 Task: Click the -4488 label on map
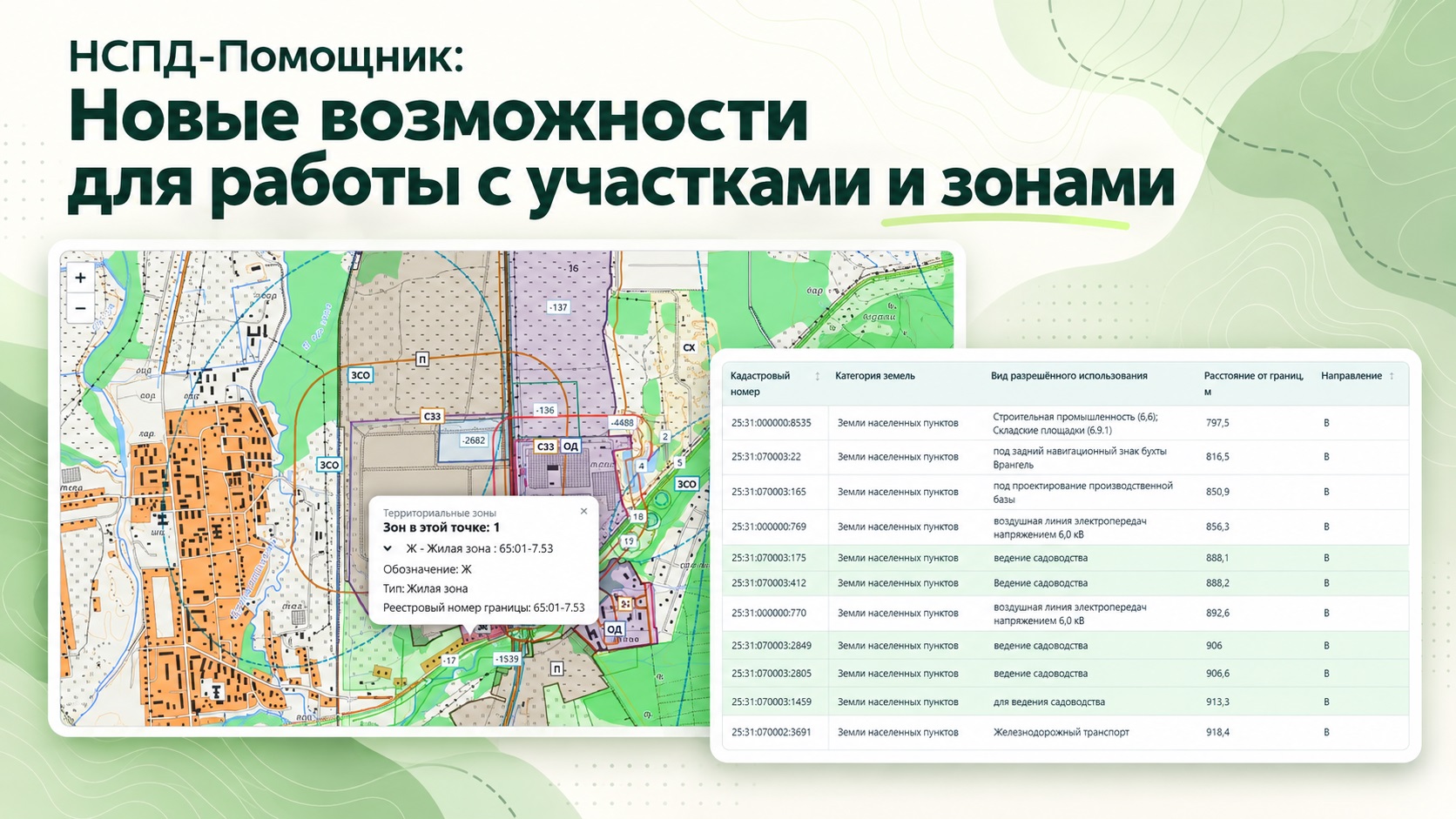[622, 423]
